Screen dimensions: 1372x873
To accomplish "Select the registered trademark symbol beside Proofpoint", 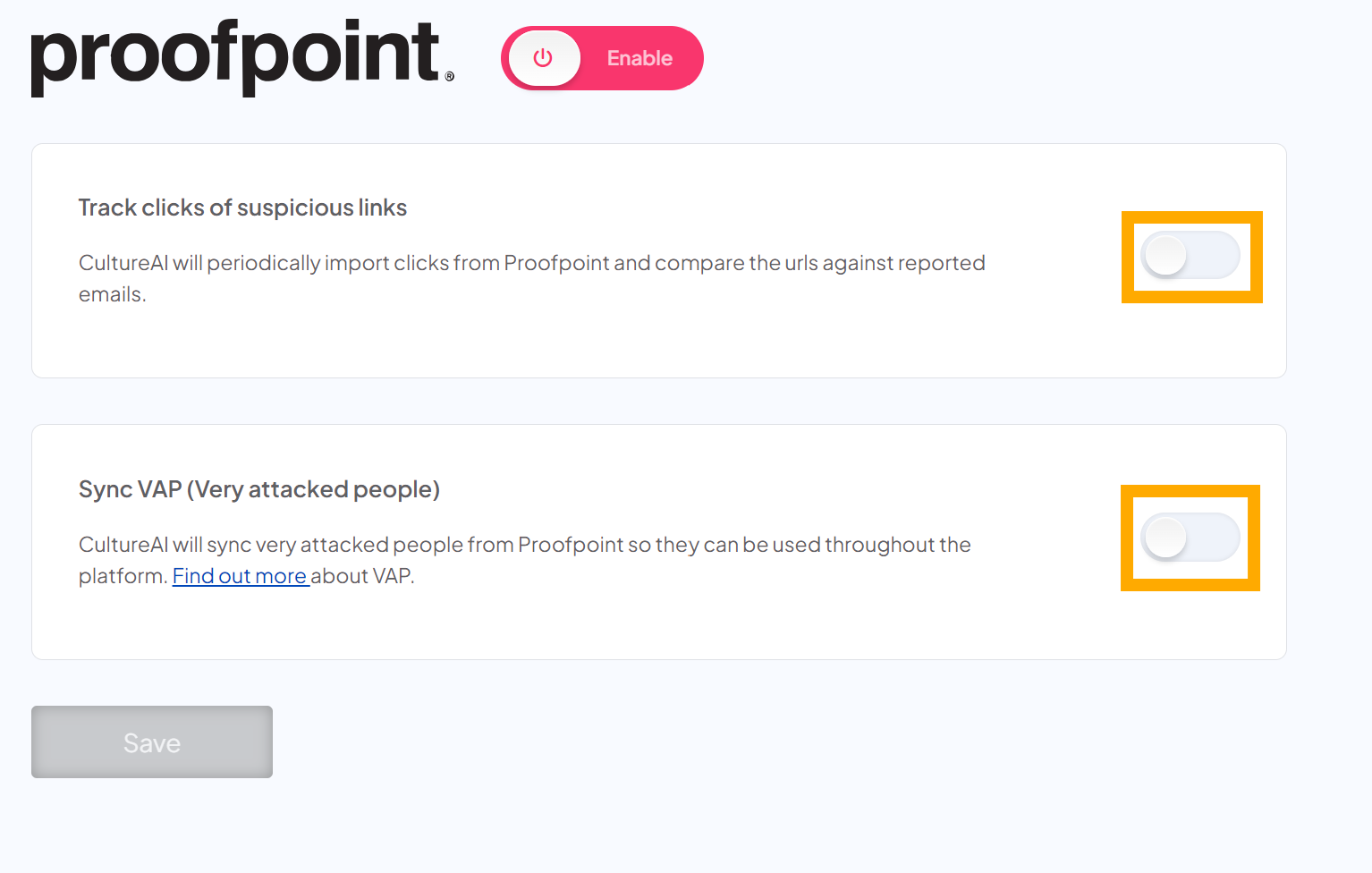I will [450, 77].
